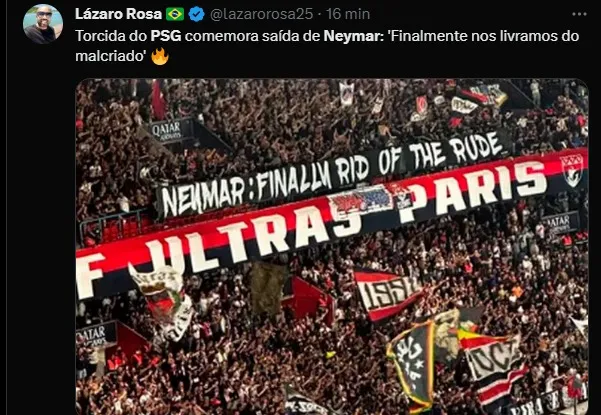This screenshot has height=415, width=601.
Task: Click the red 'ULTRAS PARIS' banner
Action: (x=332, y=222)
